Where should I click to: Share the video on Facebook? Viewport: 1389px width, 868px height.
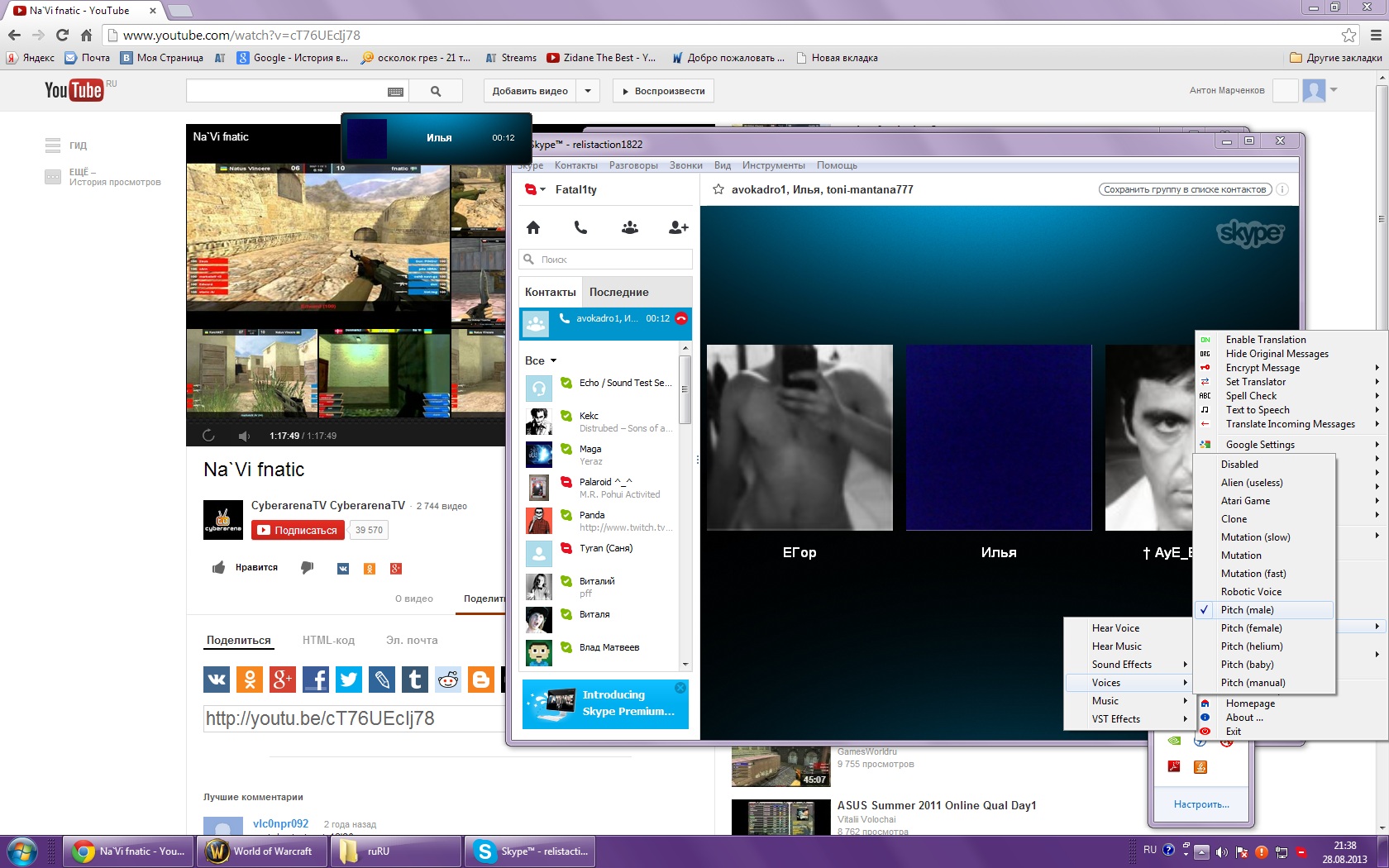point(316,680)
